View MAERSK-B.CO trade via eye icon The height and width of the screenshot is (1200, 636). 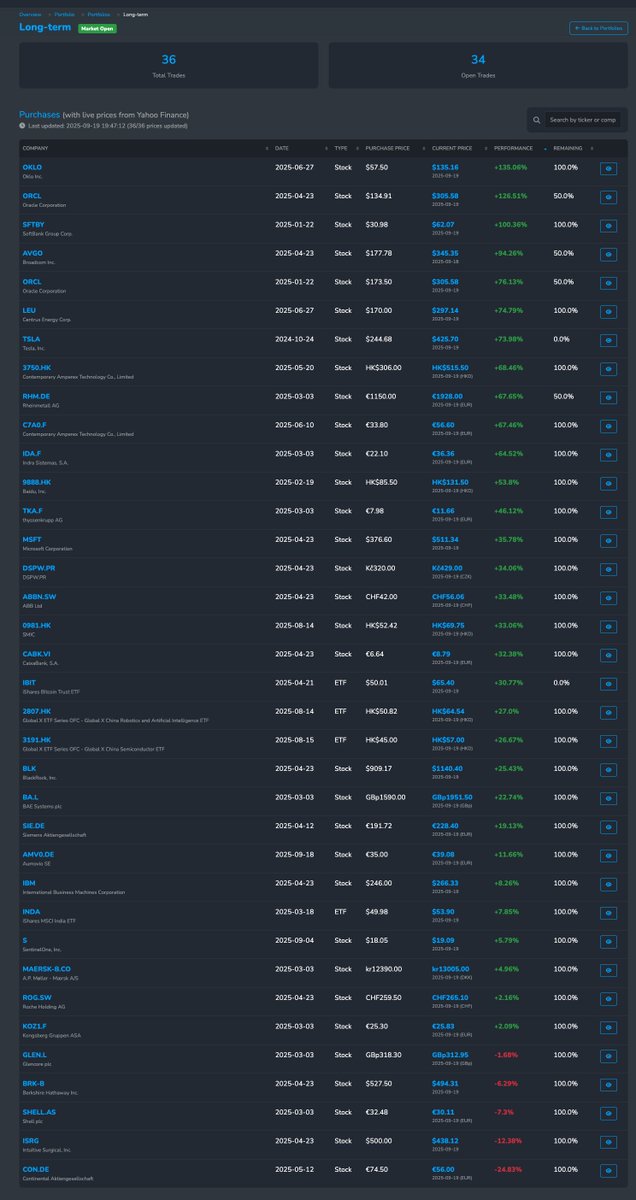tap(609, 972)
